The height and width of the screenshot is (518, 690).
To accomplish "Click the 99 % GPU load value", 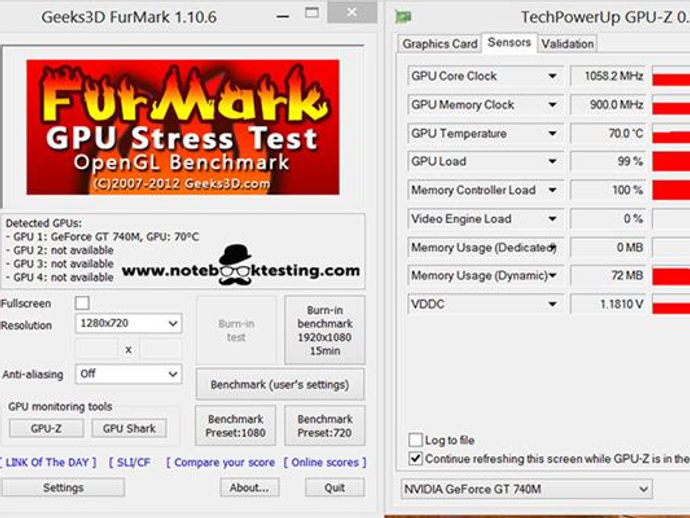I will 608,162.
